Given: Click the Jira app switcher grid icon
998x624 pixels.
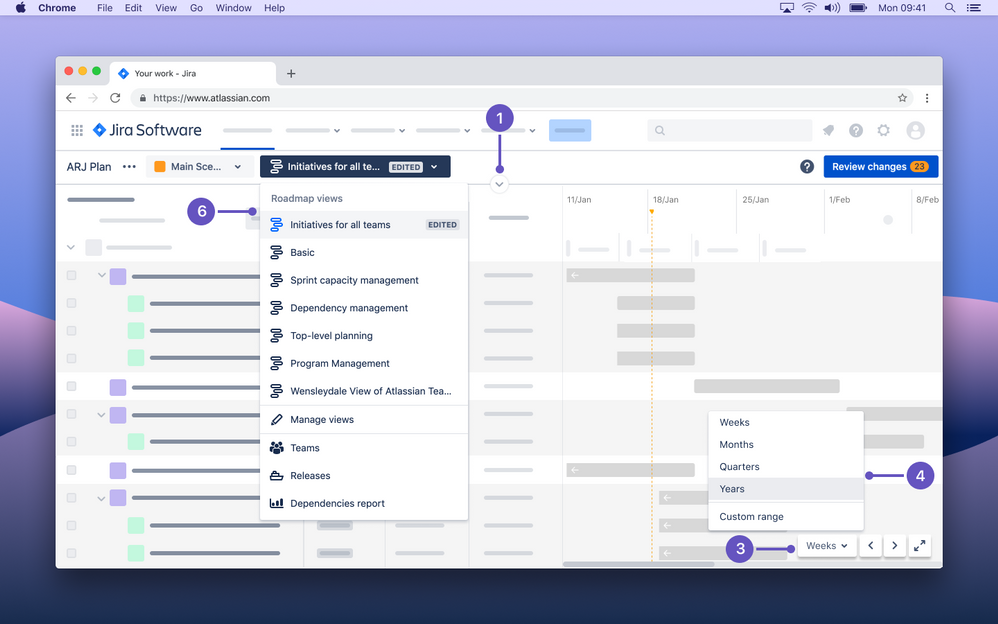Looking at the screenshot, I should [76, 130].
